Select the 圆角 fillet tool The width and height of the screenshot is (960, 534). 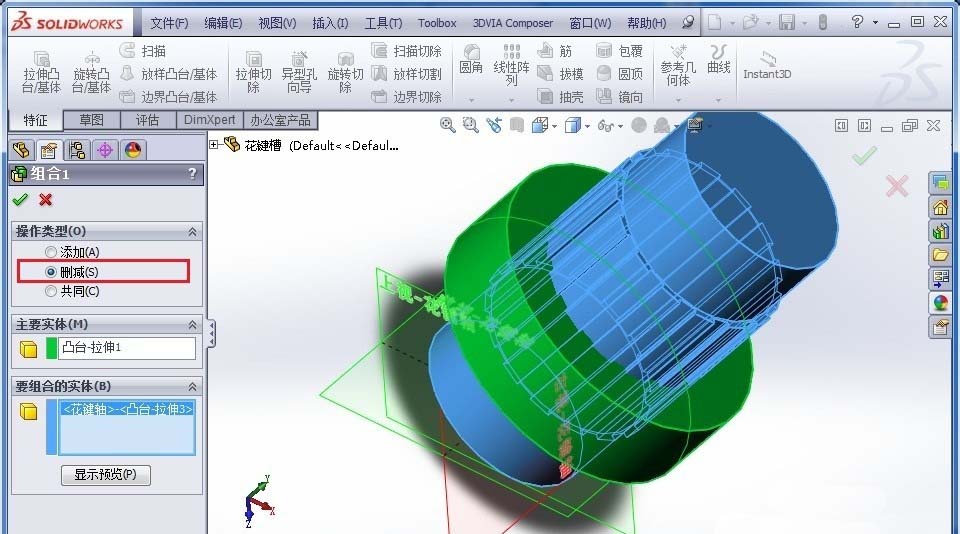[471, 60]
